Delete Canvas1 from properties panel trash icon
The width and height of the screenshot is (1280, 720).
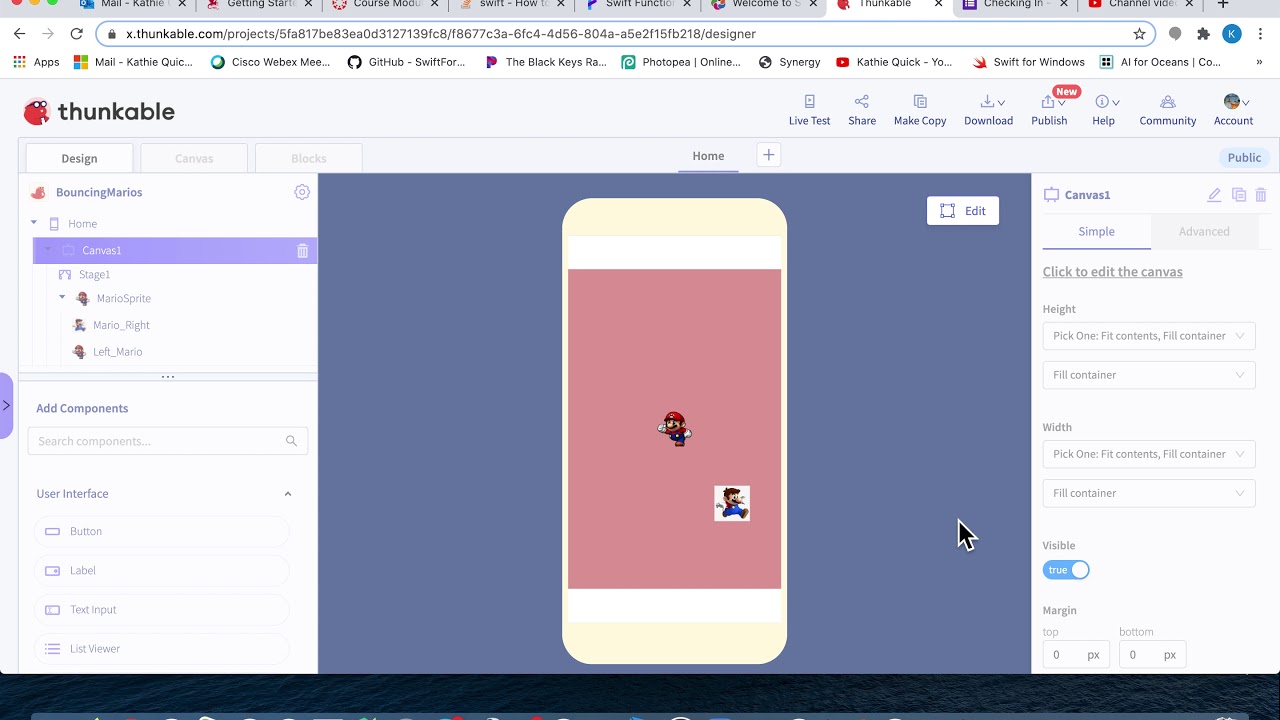(x=1261, y=195)
